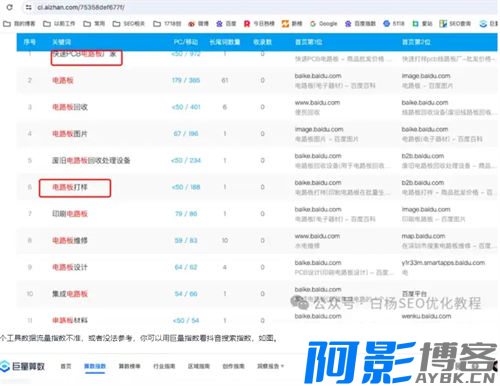Click the browser reload icon
The width and height of the screenshot is (500, 386).
[x=10, y=7]
